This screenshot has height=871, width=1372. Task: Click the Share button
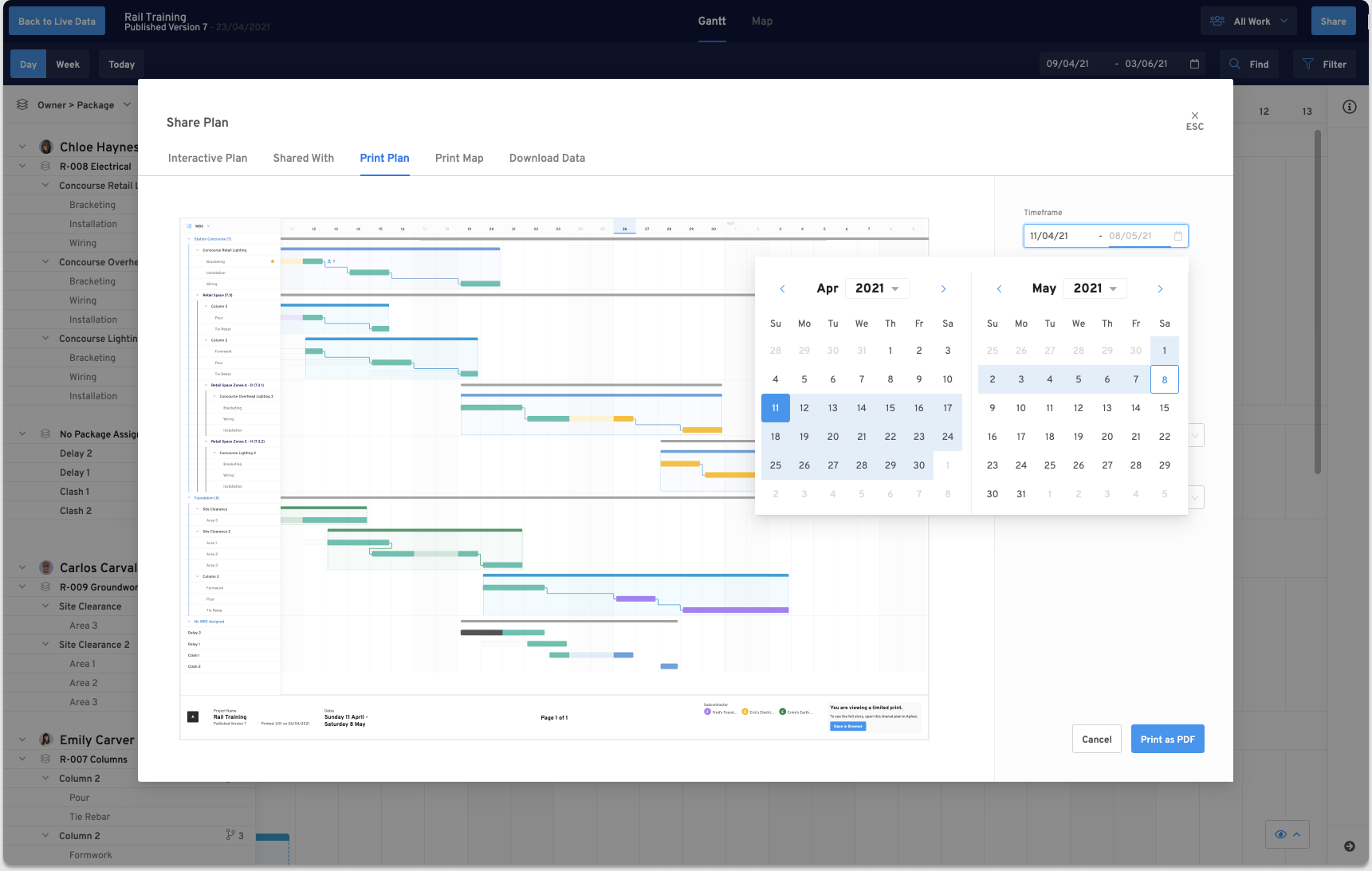(1333, 21)
